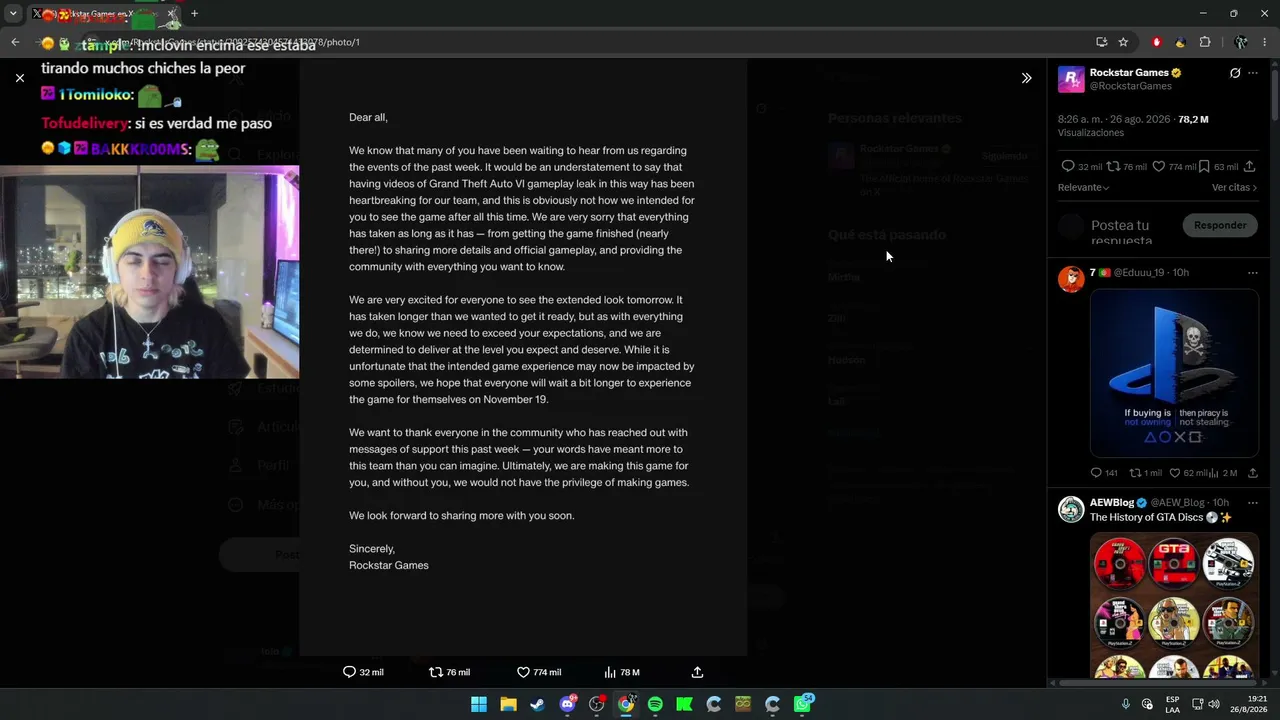Collapse the side panel with the double-chevron icon
The width and height of the screenshot is (1280, 720).
[1026, 78]
